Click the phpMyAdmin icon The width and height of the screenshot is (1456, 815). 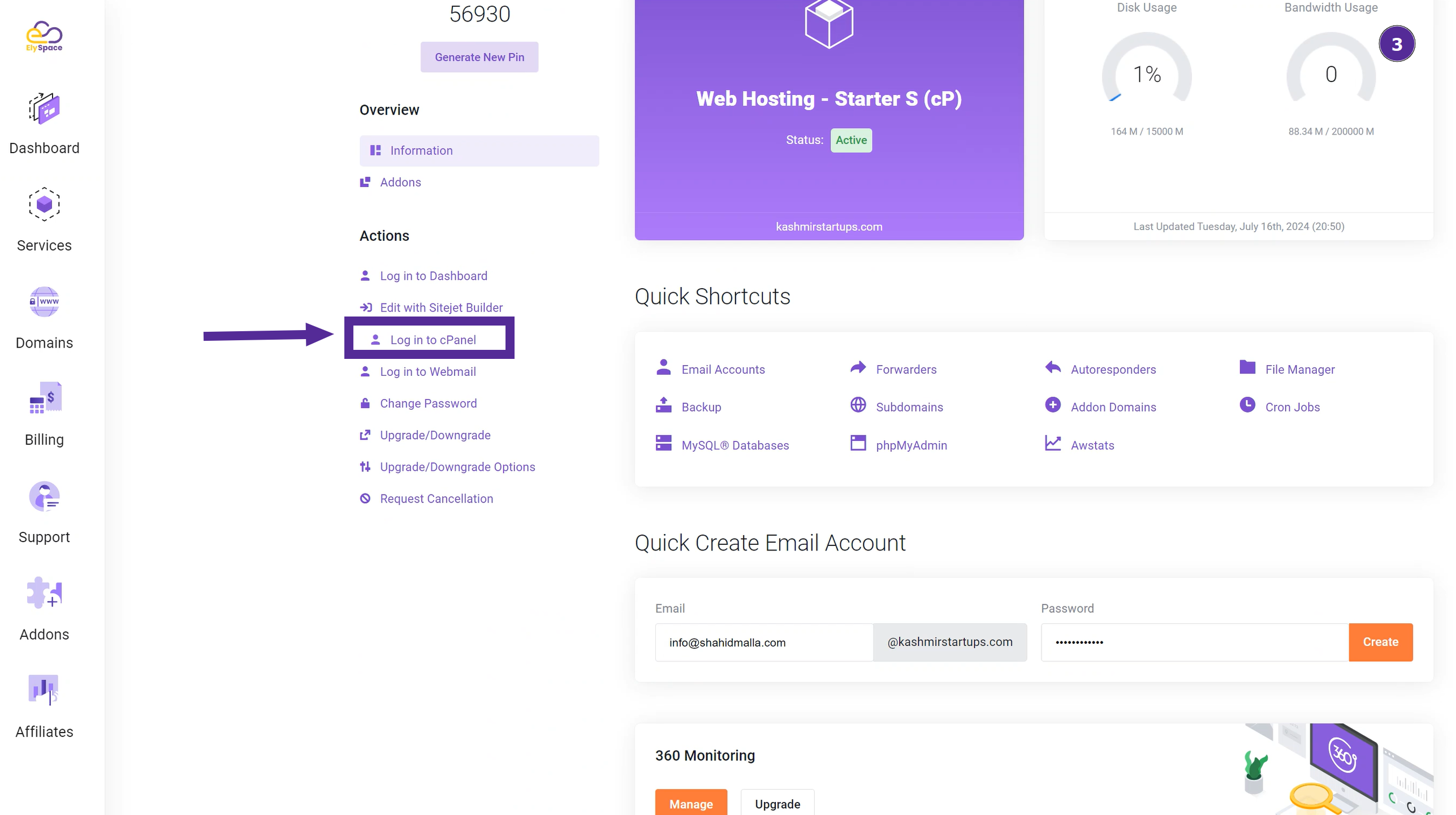[858, 444]
